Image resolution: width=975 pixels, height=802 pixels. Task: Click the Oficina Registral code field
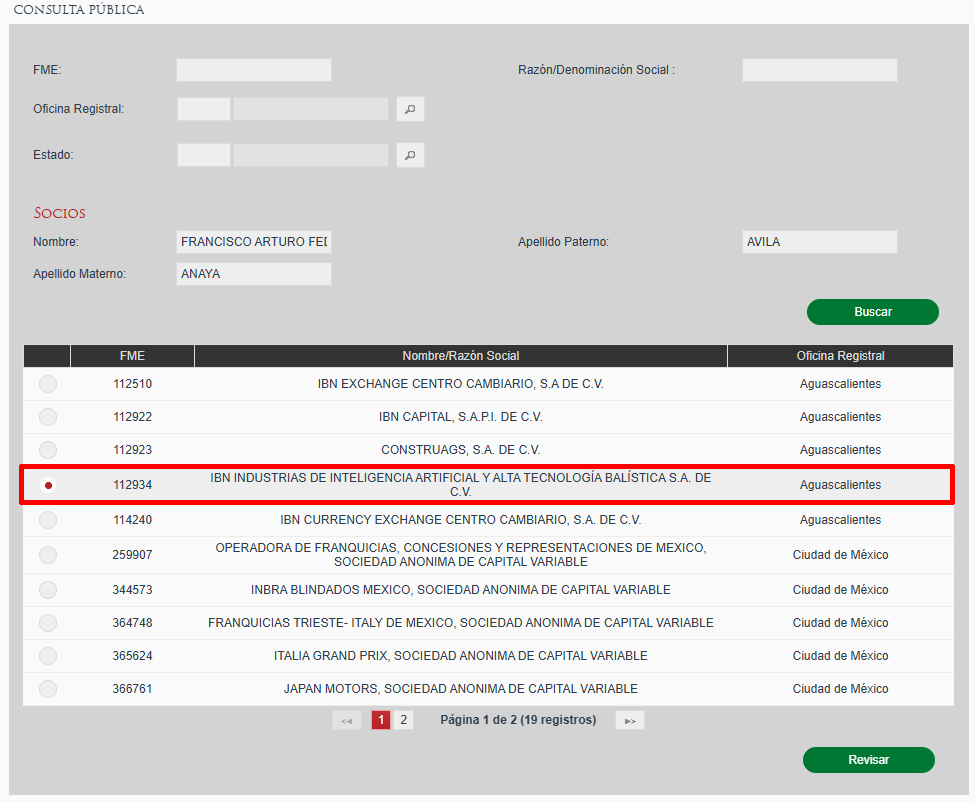pyautogui.click(x=204, y=109)
